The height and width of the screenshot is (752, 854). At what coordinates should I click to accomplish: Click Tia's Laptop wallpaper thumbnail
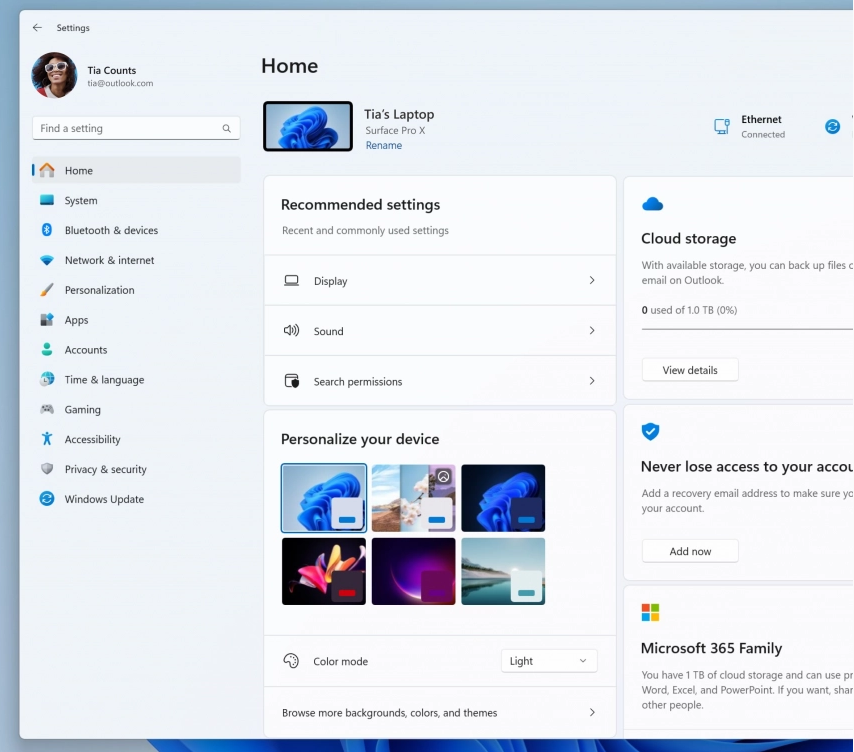[x=308, y=126]
